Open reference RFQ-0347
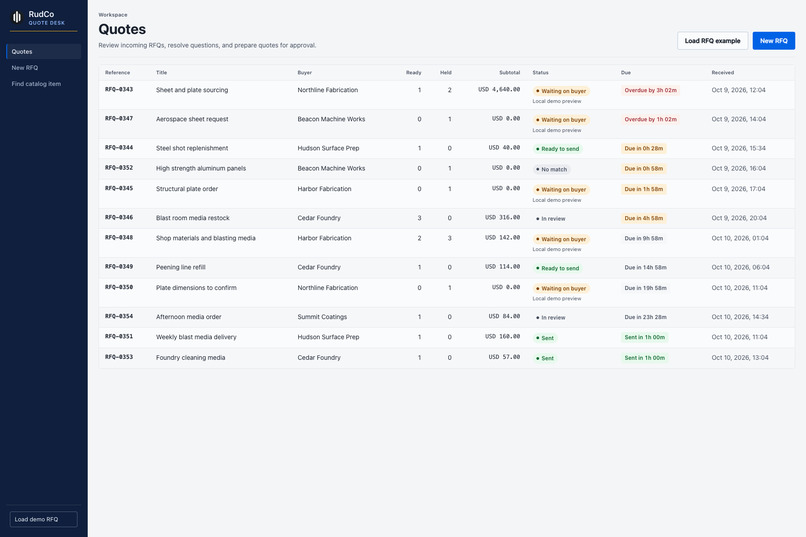Viewport: 806px width, 537px height. coord(119,119)
